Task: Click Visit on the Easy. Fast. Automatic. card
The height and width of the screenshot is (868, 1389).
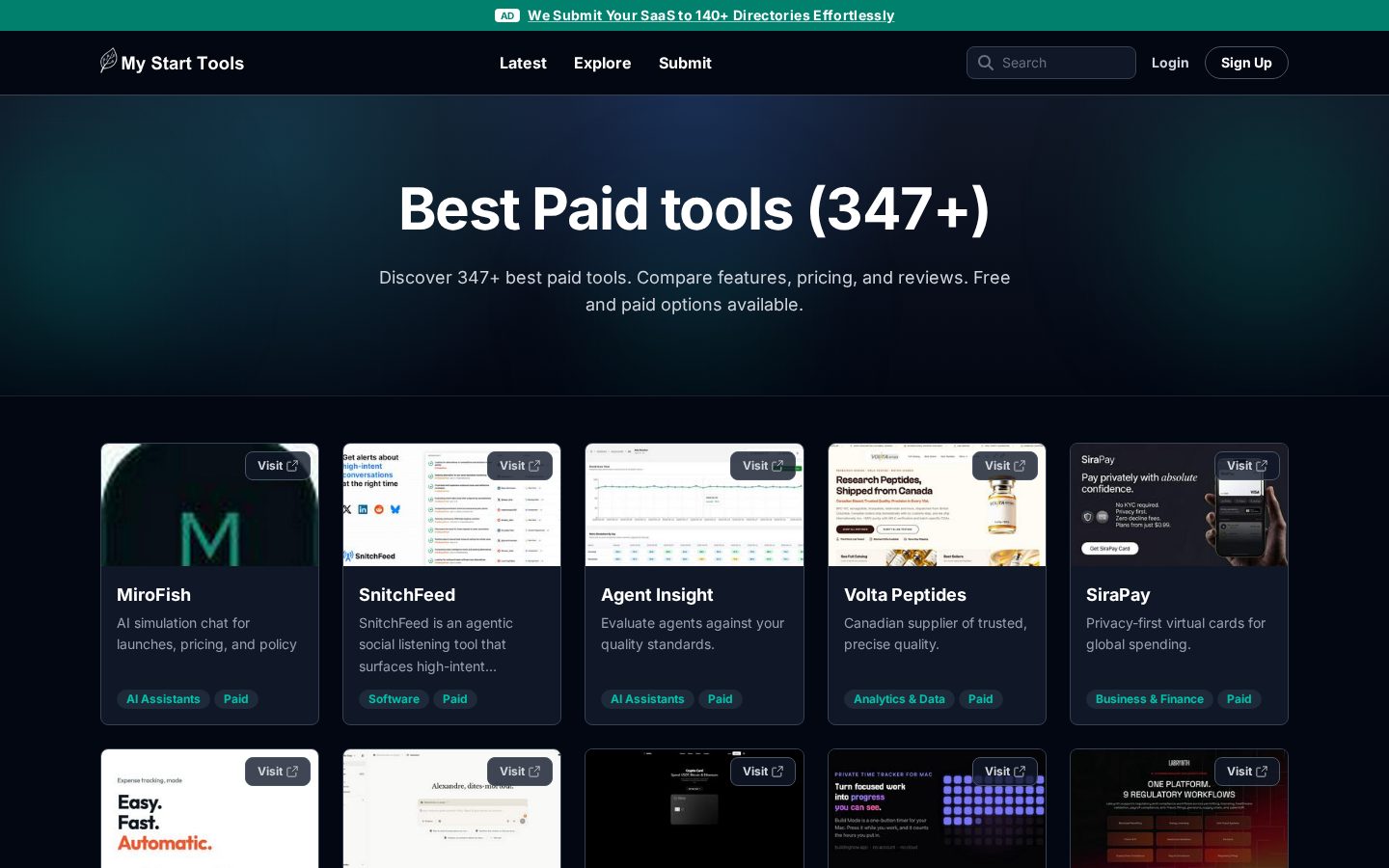Action: pyautogui.click(x=278, y=772)
